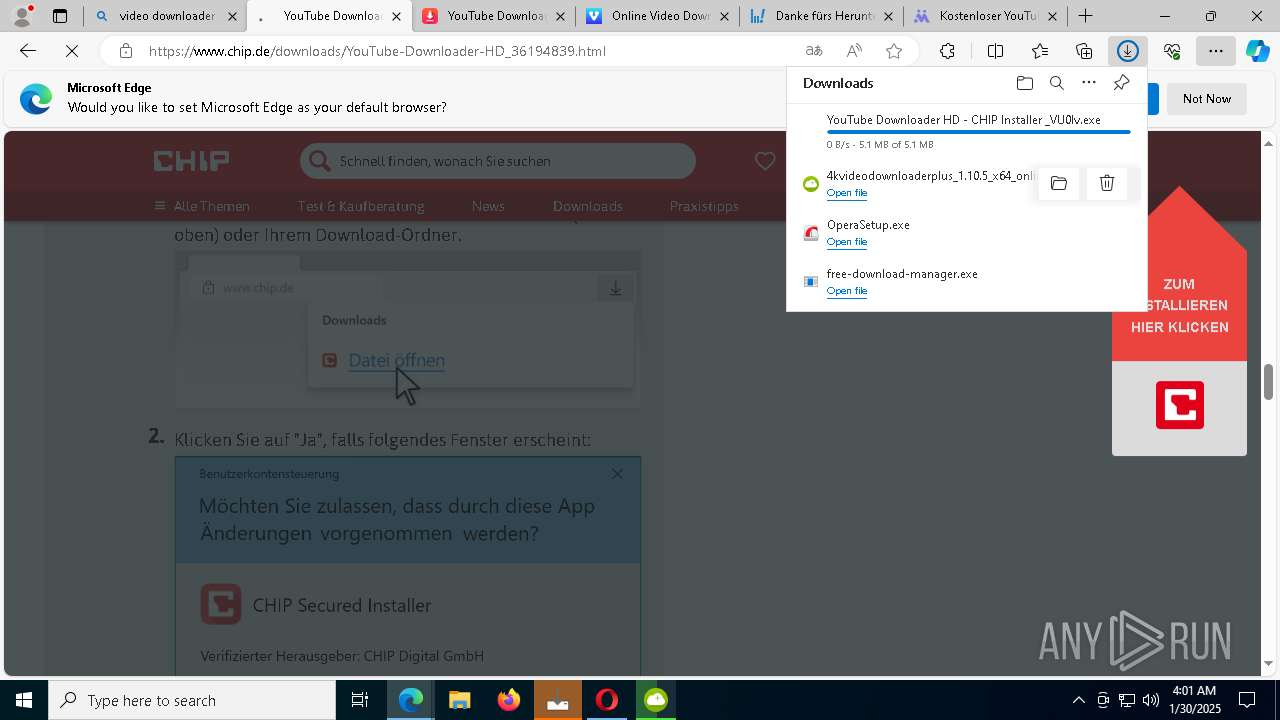The height and width of the screenshot is (720, 1280).
Task: Delete the 4kvideodownloaderplus download
Action: (x=1107, y=183)
